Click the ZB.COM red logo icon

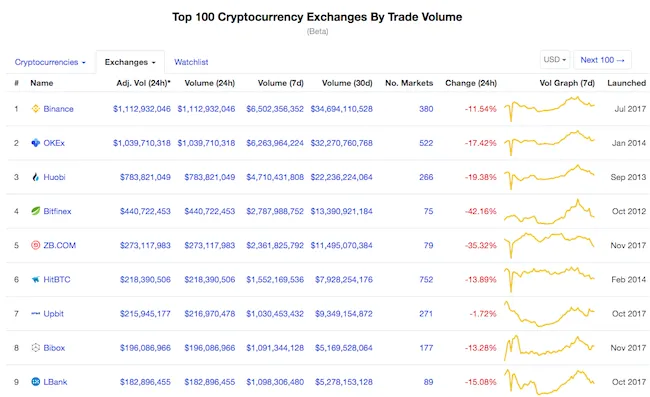tap(36, 245)
